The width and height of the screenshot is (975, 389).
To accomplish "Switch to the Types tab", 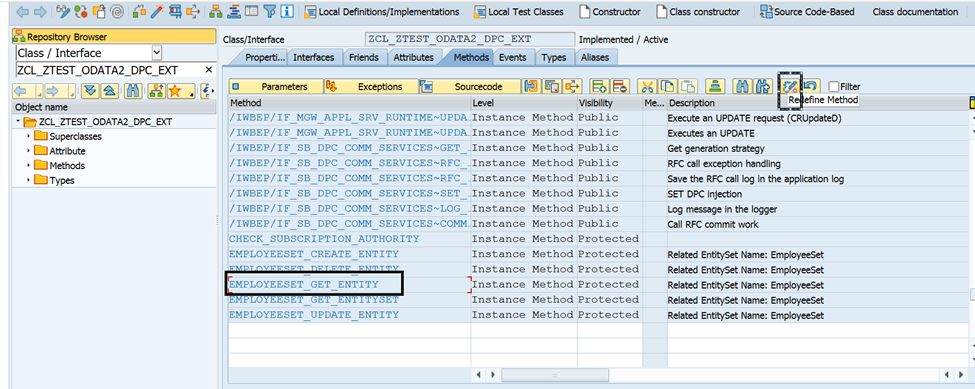I will pyautogui.click(x=553, y=57).
